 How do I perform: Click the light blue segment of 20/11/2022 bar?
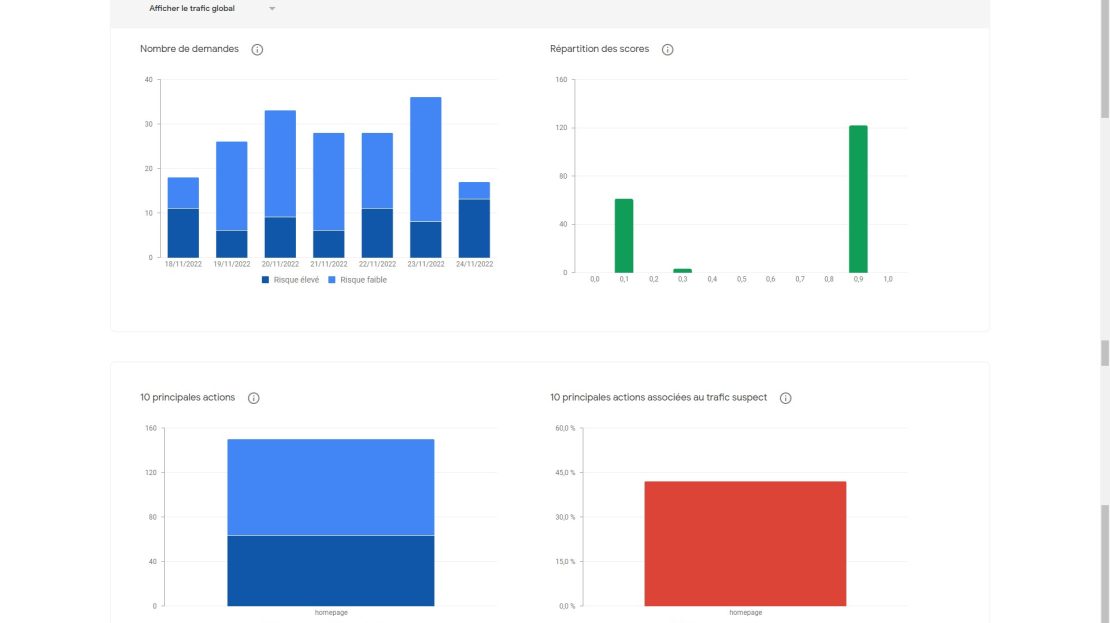[280, 163]
